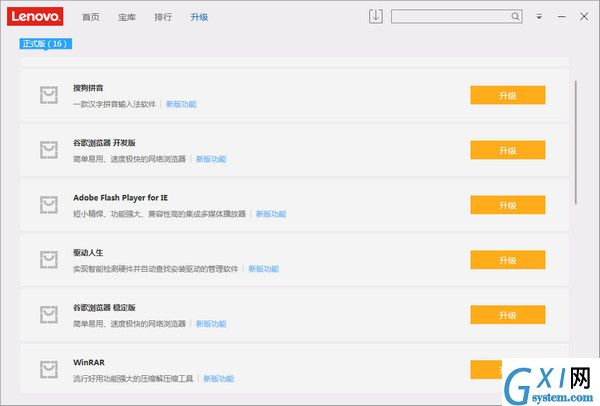The height and width of the screenshot is (406, 600).
Task: Click the 搜狗拼音 app icon
Action: click(x=49, y=95)
